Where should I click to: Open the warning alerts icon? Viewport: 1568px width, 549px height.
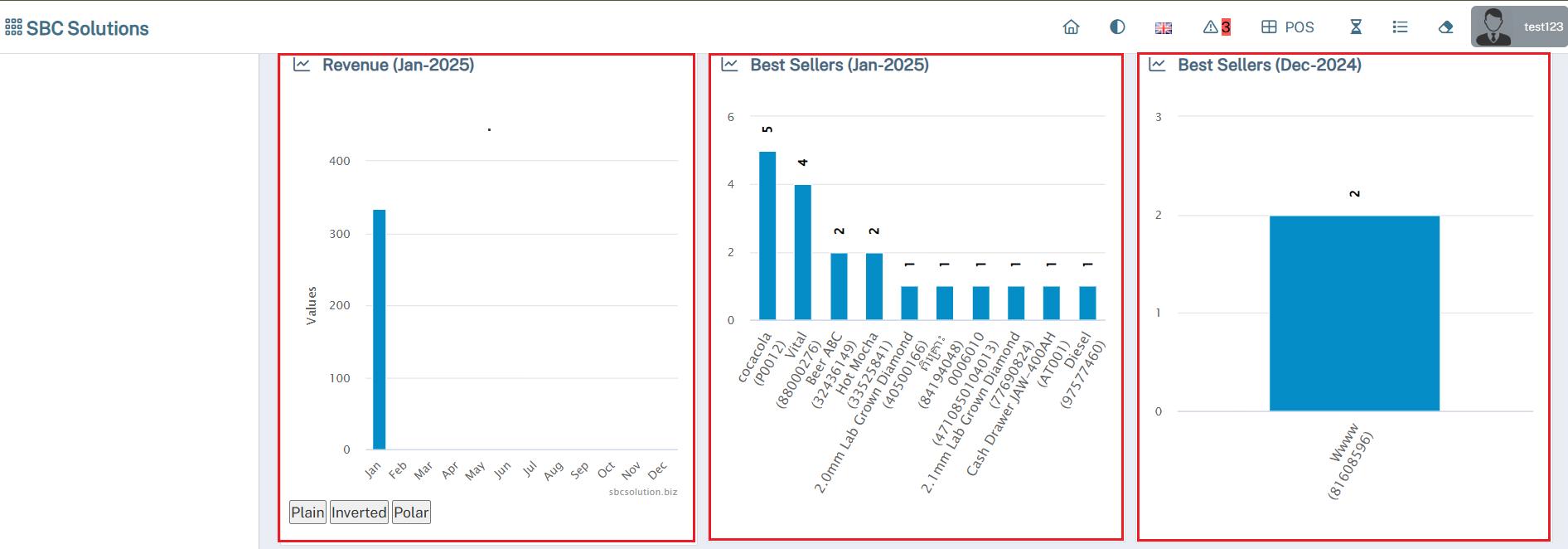(x=1210, y=27)
